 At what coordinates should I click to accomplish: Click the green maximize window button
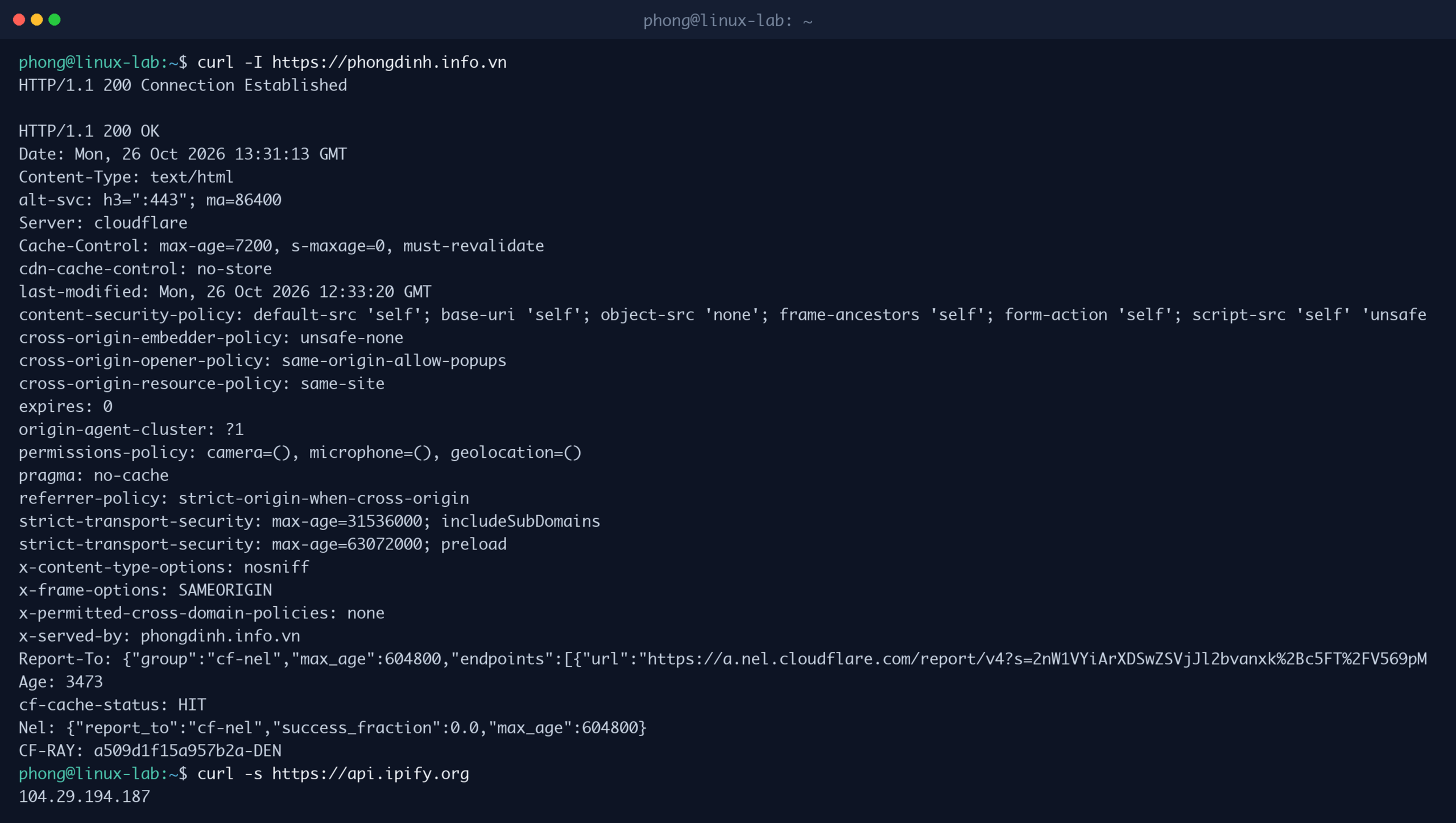click(x=55, y=20)
